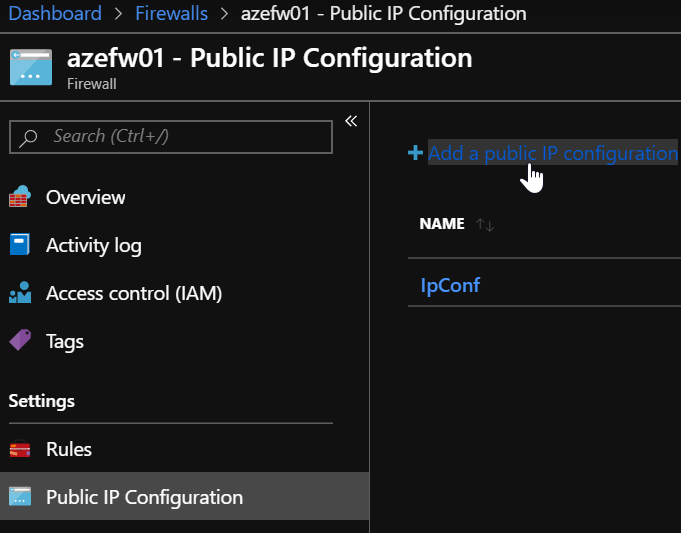Click the Overview firewall icon in sidebar

pos(20,197)
